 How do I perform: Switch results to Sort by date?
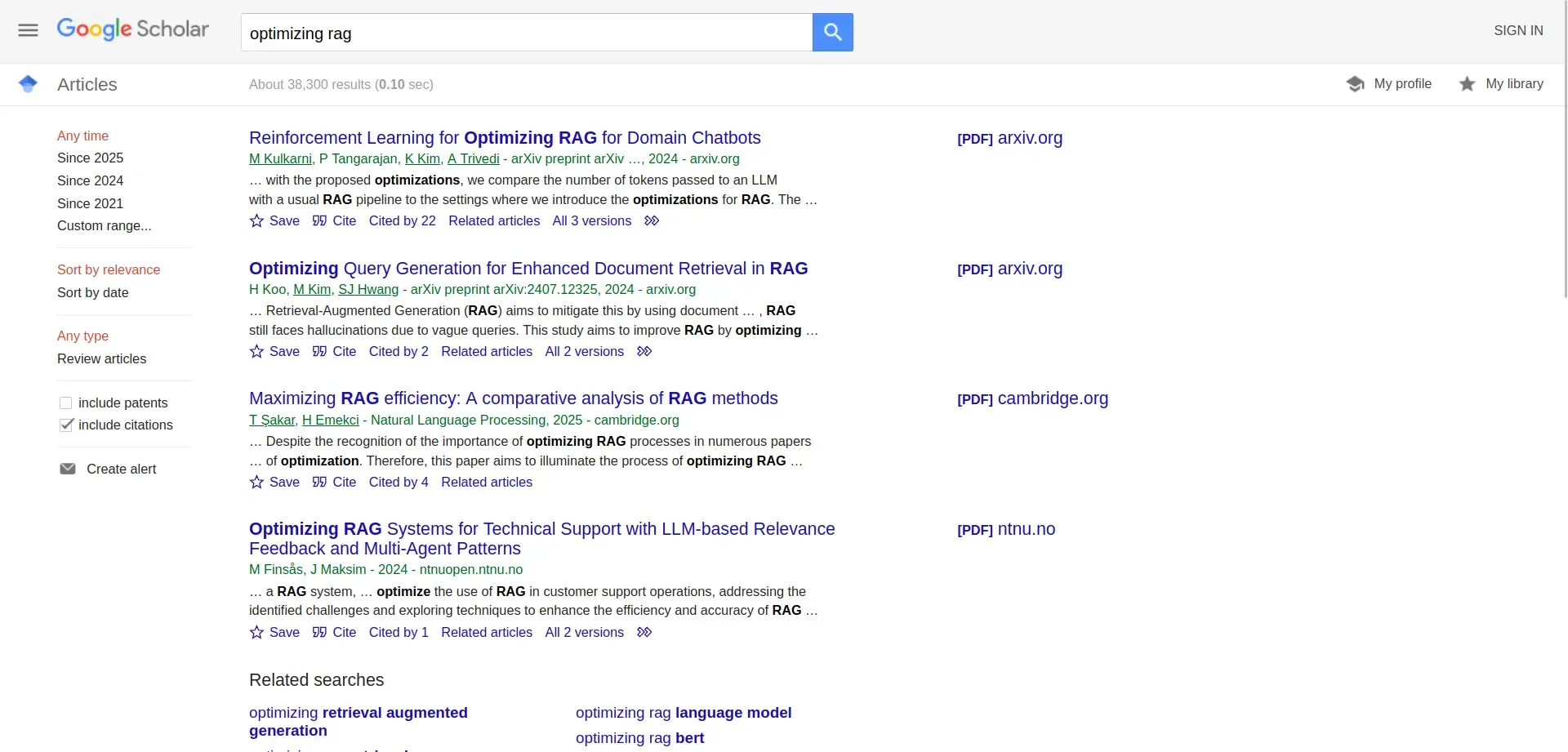(92, 292)
